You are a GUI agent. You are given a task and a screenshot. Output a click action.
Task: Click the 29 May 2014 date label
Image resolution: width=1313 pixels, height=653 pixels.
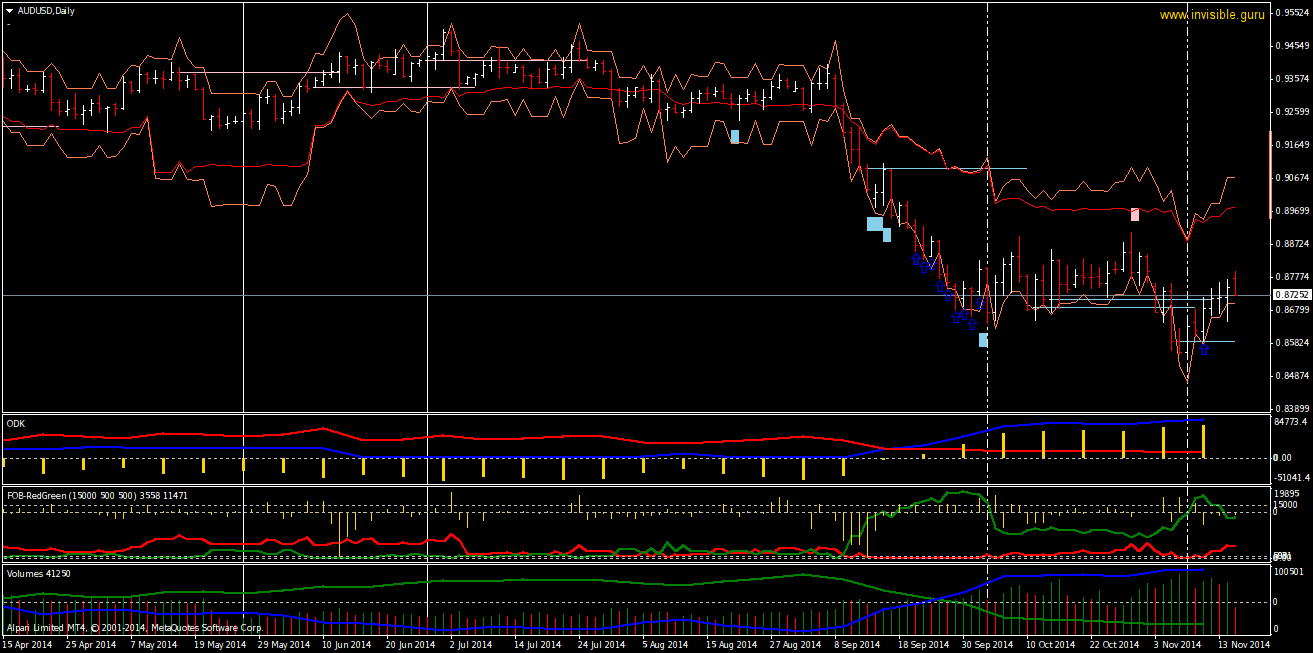[x=284, y=646]
